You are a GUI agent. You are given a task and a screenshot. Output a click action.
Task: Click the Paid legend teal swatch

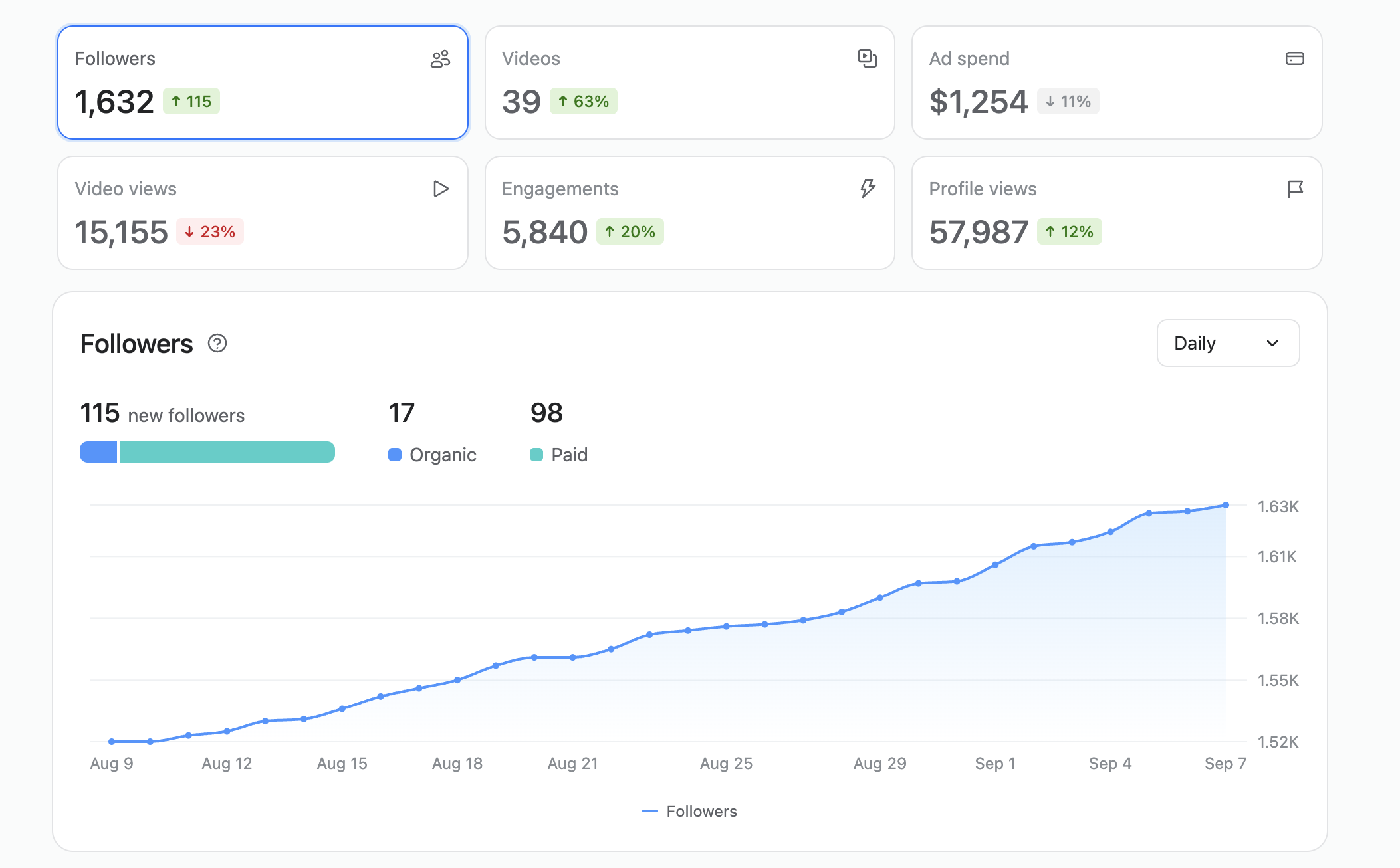(x=536, y=455)
